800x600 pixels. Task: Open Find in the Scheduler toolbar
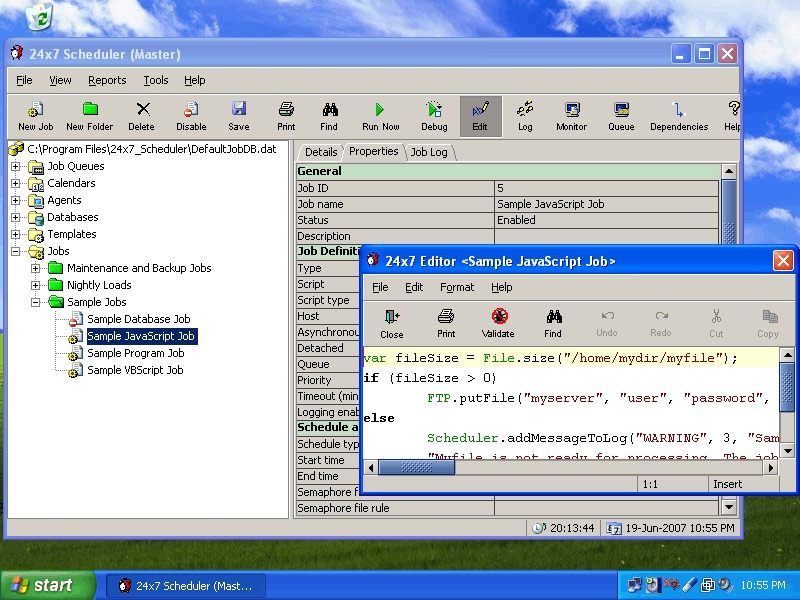329,116
